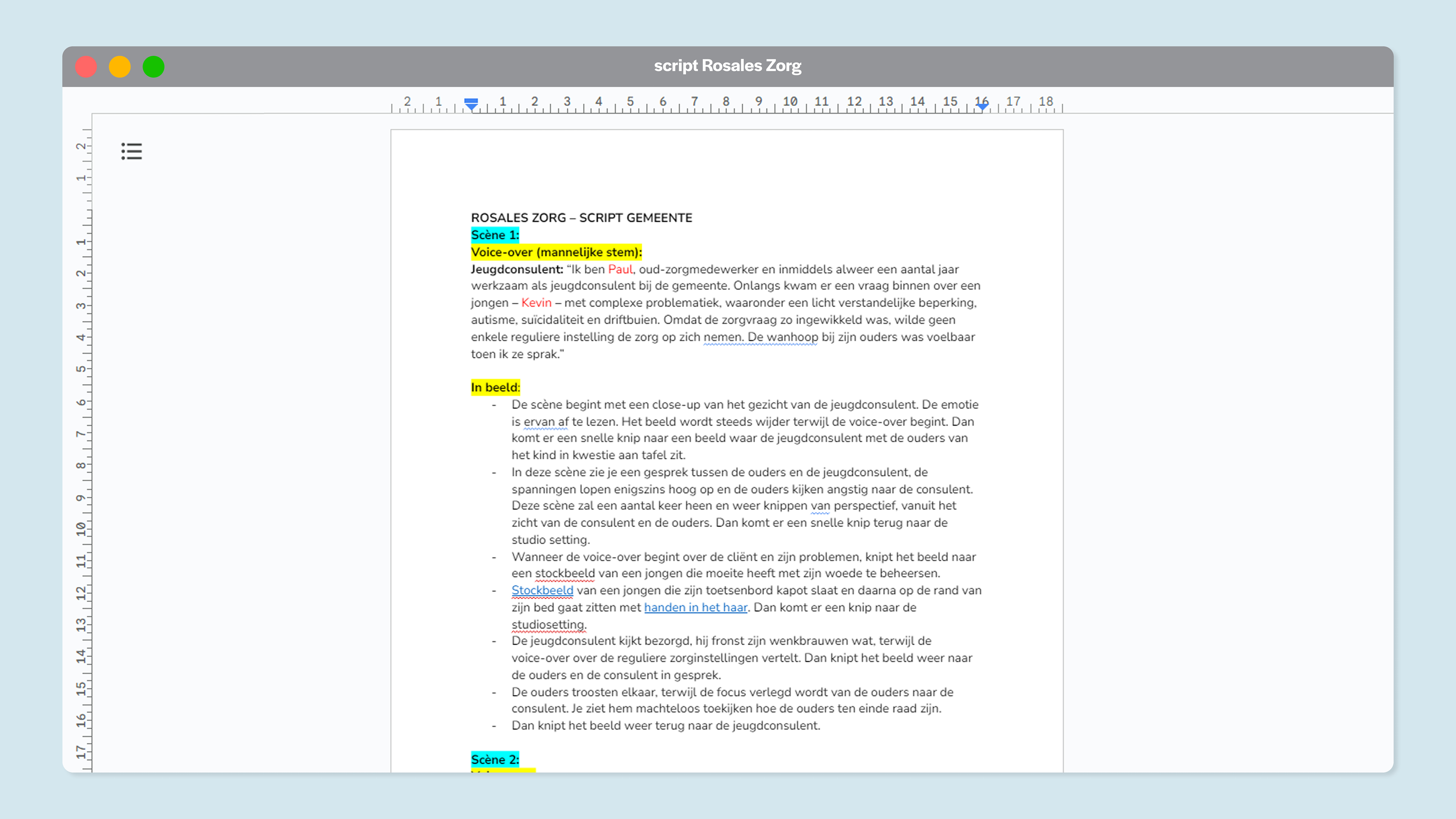Click the window title 'script Rosales Zorg'
1456x819 pixels.
click(727, 66)
